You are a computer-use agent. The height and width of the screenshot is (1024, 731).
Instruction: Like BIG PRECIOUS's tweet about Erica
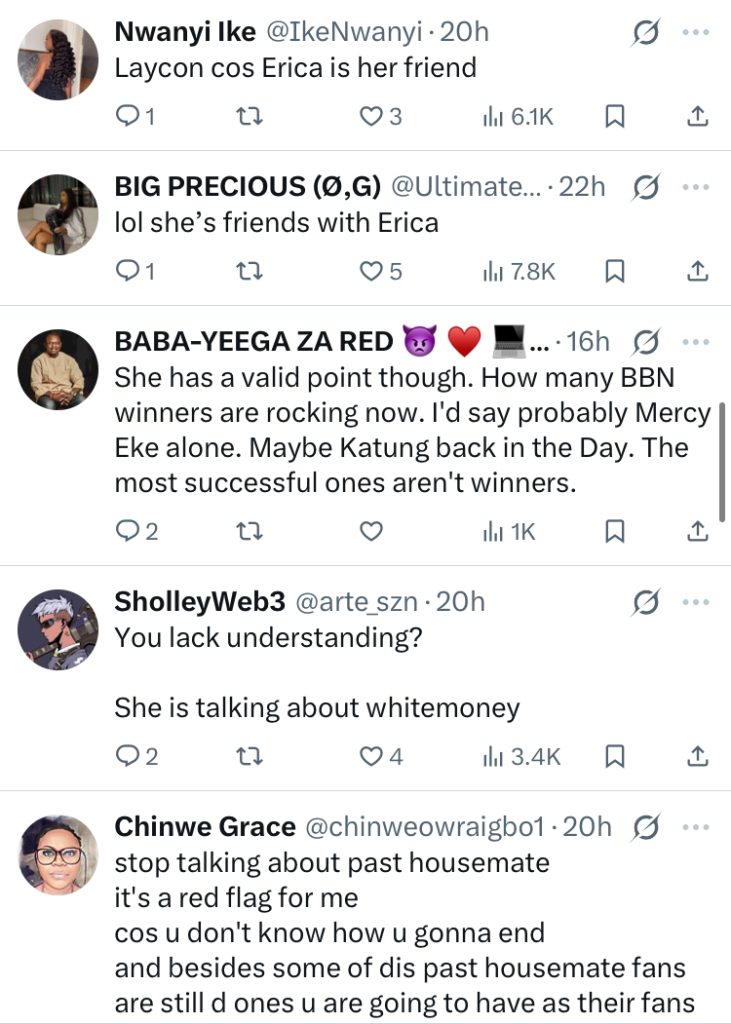click(372, 270)
